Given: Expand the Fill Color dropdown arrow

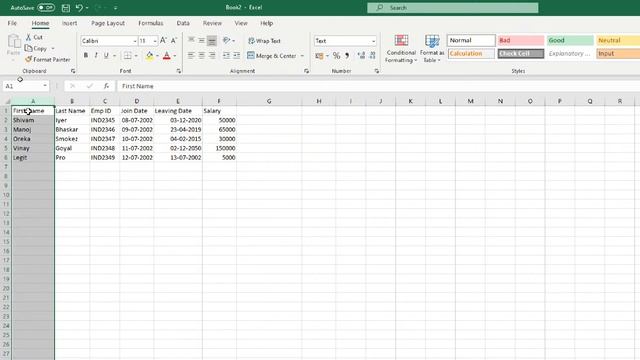Looking at the screenshot, I should pyautogui.click(x=158, y=56).
